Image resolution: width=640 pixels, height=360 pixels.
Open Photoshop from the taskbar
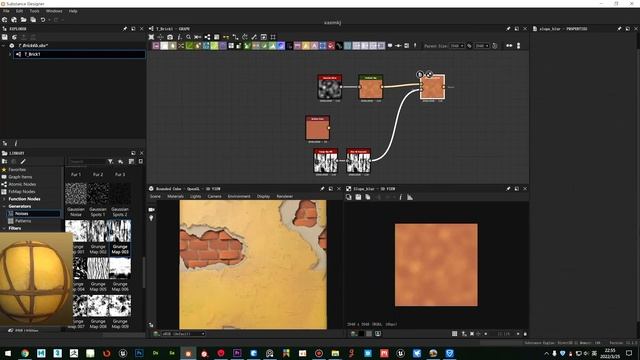(x=139, y=353)
